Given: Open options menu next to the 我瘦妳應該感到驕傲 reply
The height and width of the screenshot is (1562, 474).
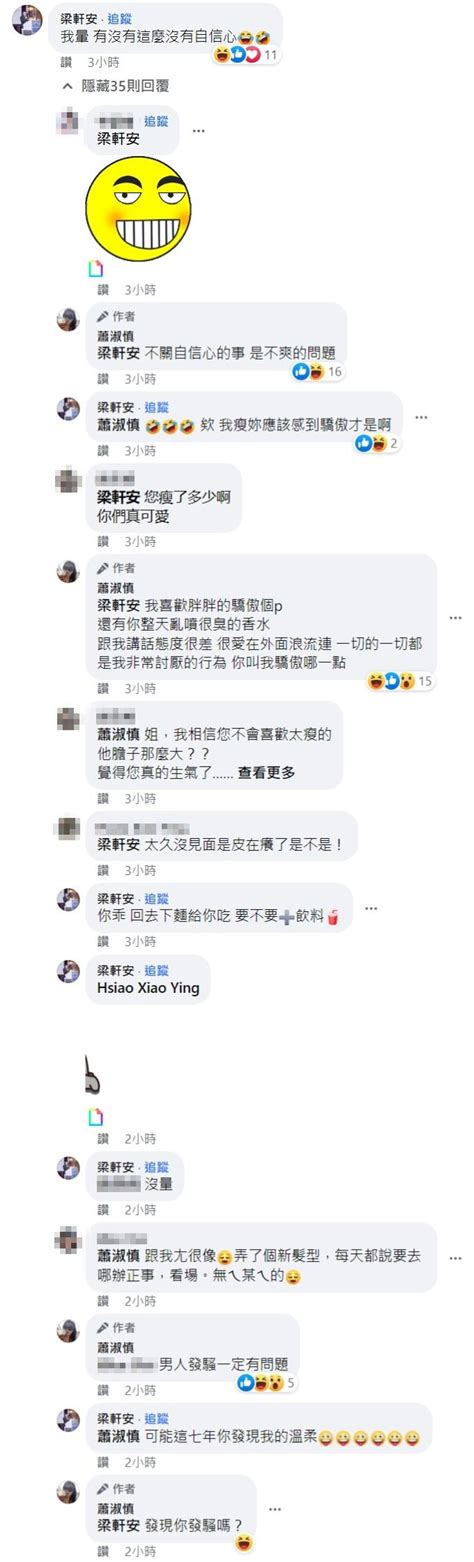Looking at the screenshot, I should coord(422,418).
